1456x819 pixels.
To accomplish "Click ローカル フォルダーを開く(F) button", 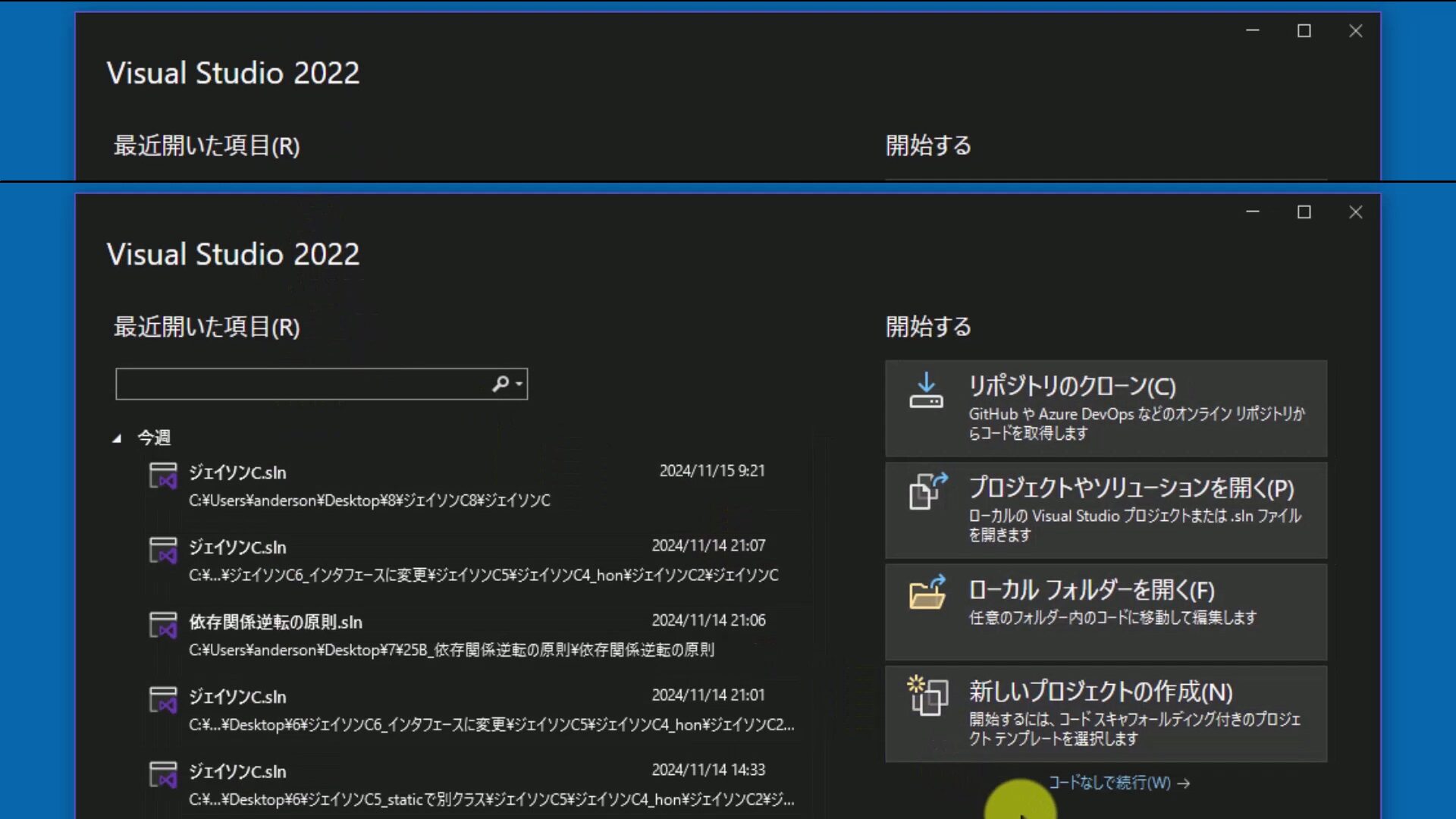I will (1106, 612).
